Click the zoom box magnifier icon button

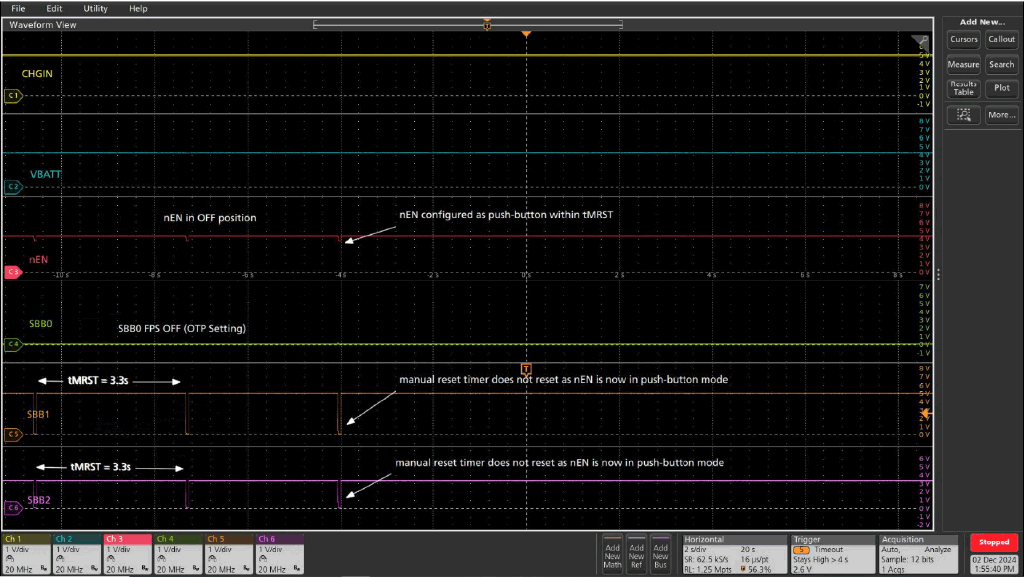click(x=964, y=115)
